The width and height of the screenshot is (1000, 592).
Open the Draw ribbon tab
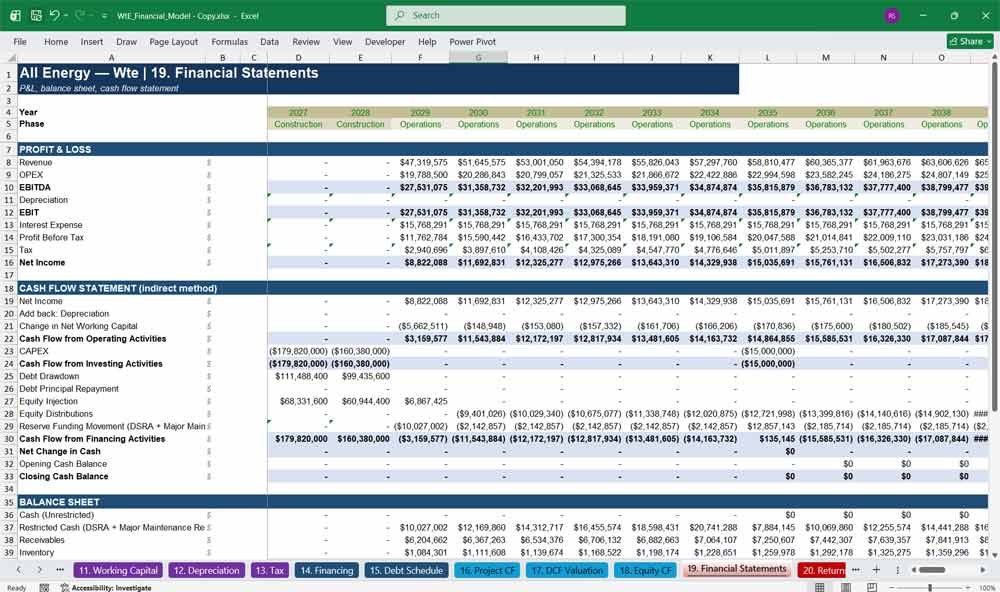pos(126,41)
